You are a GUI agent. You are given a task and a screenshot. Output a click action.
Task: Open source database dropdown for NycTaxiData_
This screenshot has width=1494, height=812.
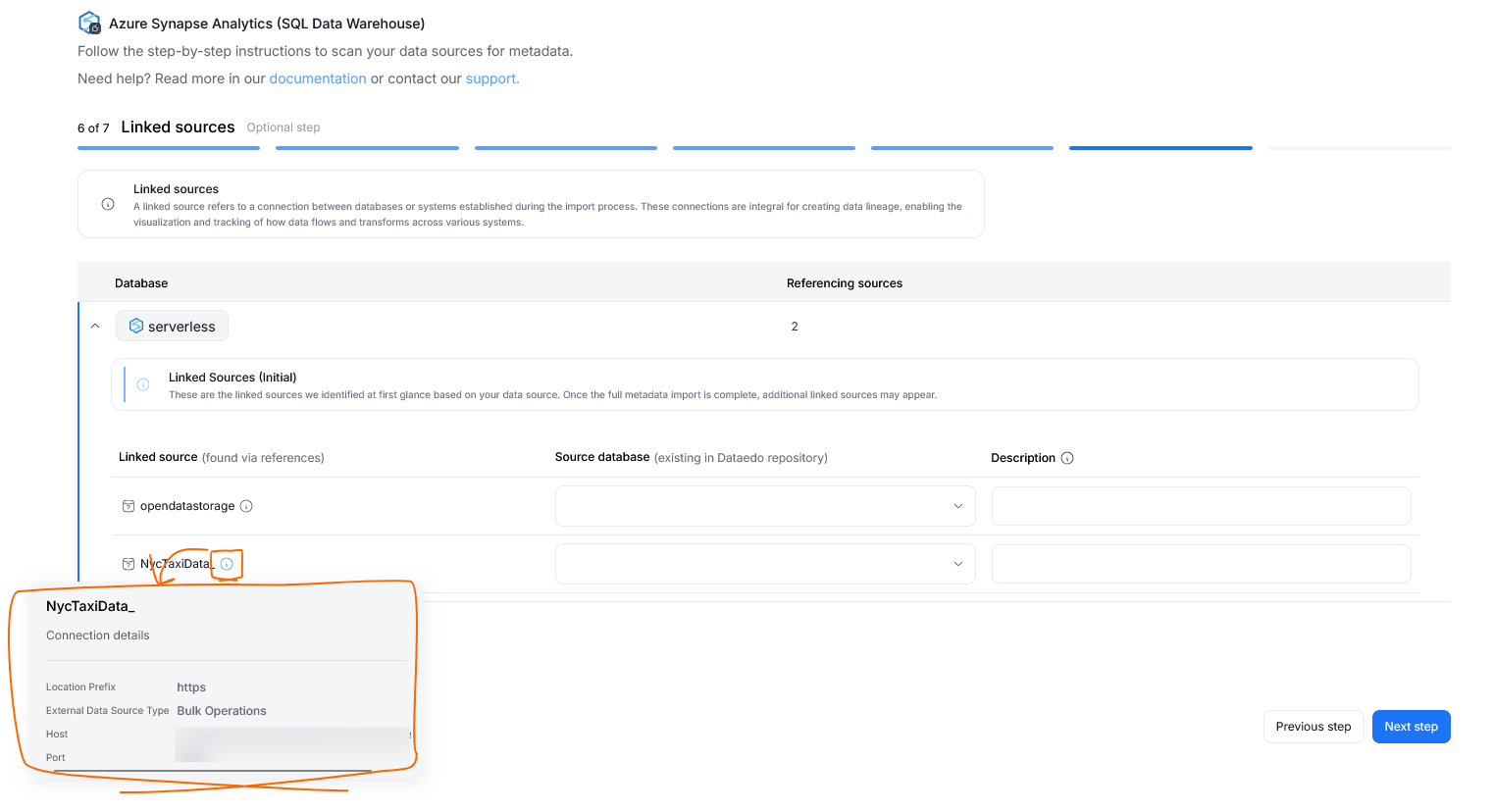[764, 564]
